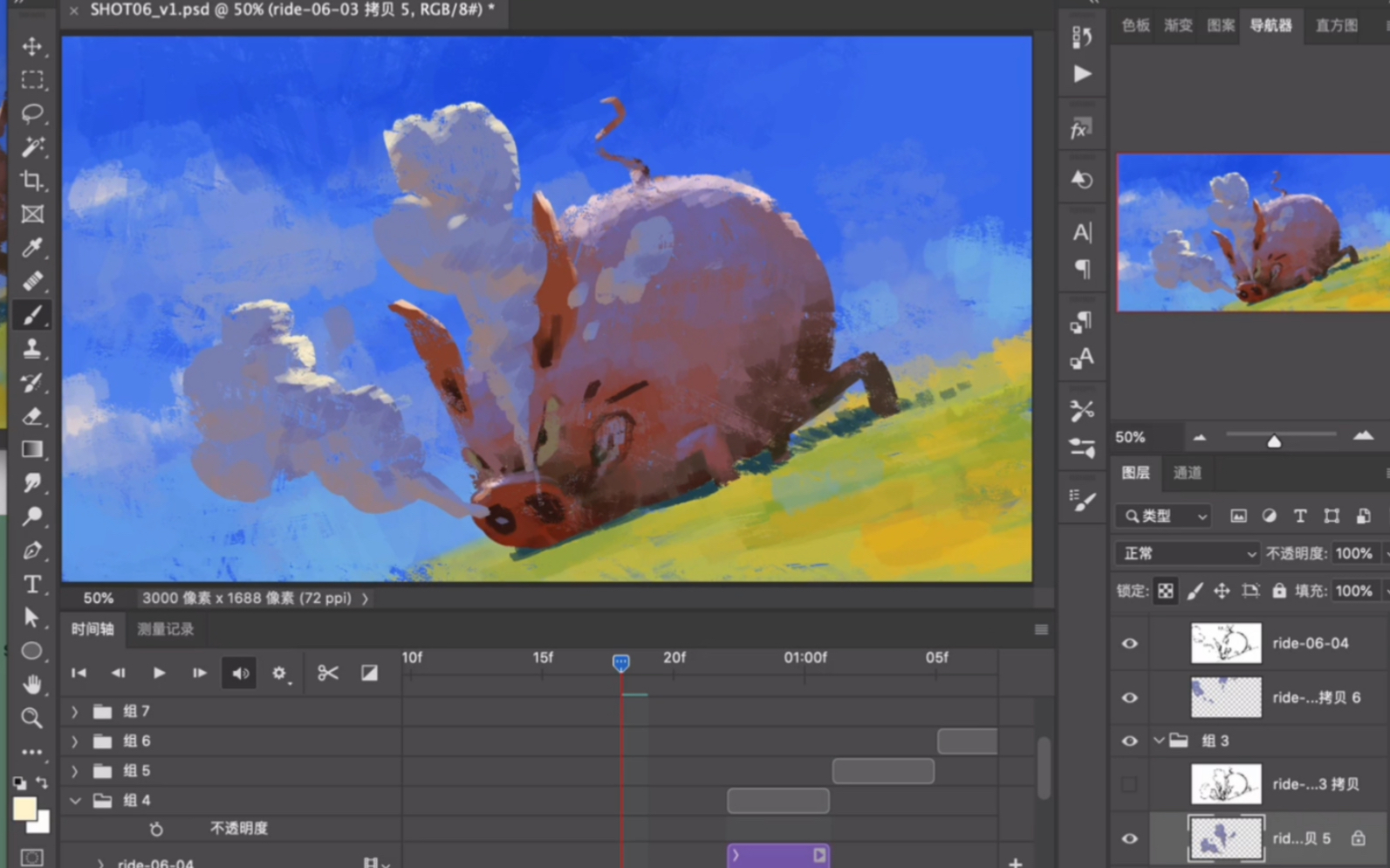Image resolution: width=1390 pixels, height=868 pixels.
Task: Play the timeline animation
Action: coord(159,673)
